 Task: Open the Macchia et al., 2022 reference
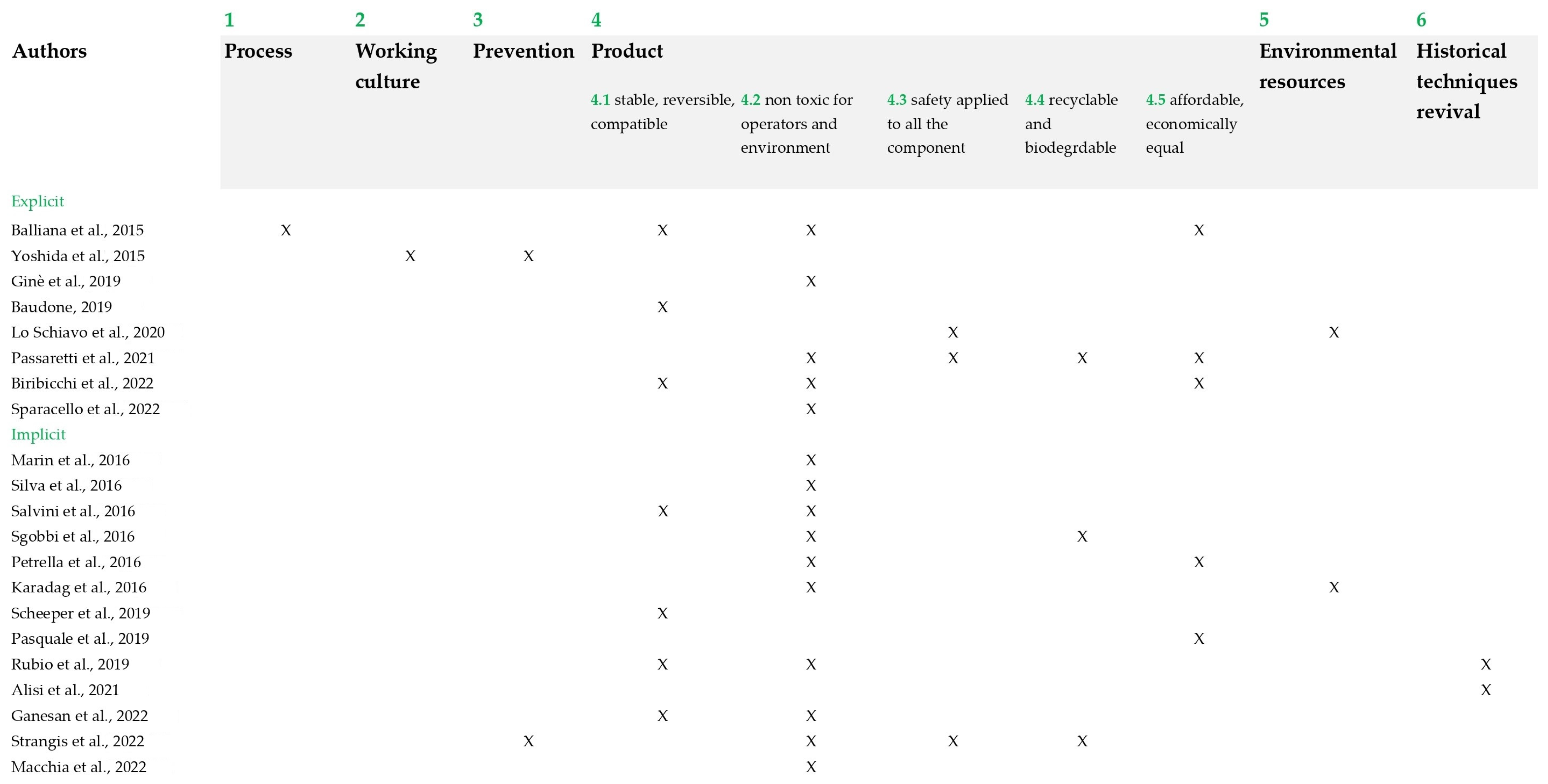tap(78, 767)
